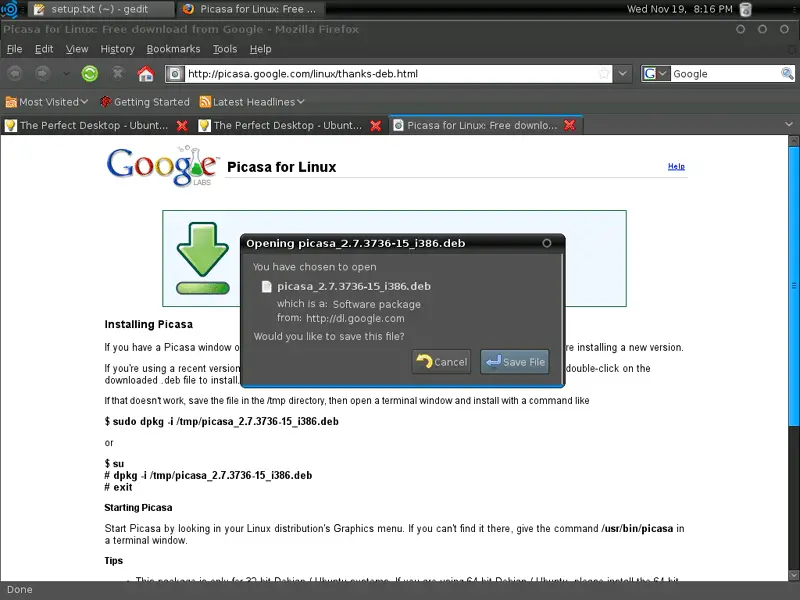
Task: Switch to Picasa Firefox window in taskbar
Action: (x=250, y=9)
